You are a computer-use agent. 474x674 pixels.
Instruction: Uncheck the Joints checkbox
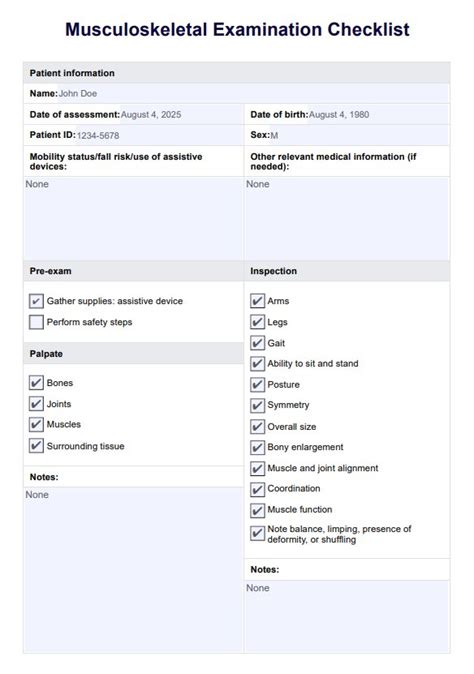(x=36, y=404)
